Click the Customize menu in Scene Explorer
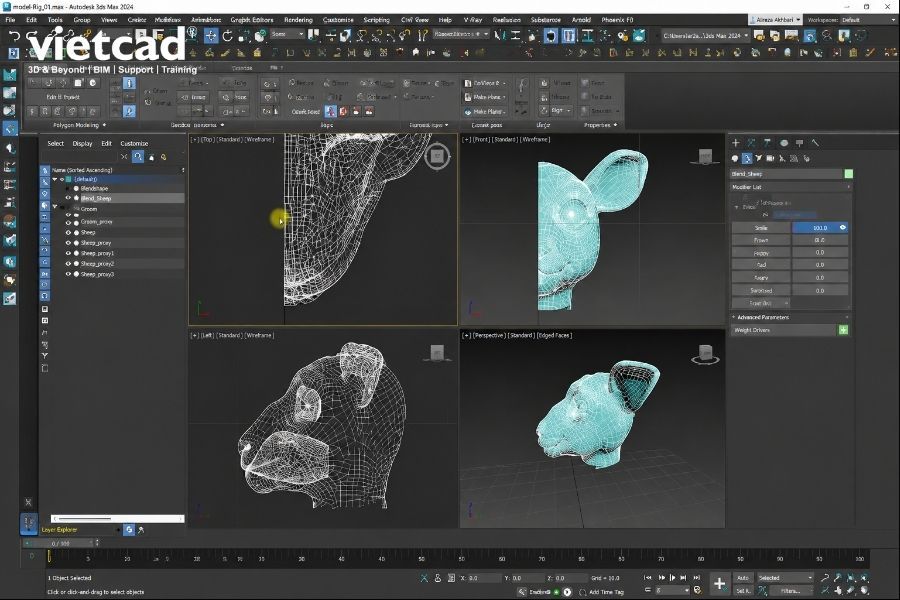This screenshot has height=600, width=900. pos(134,144)
